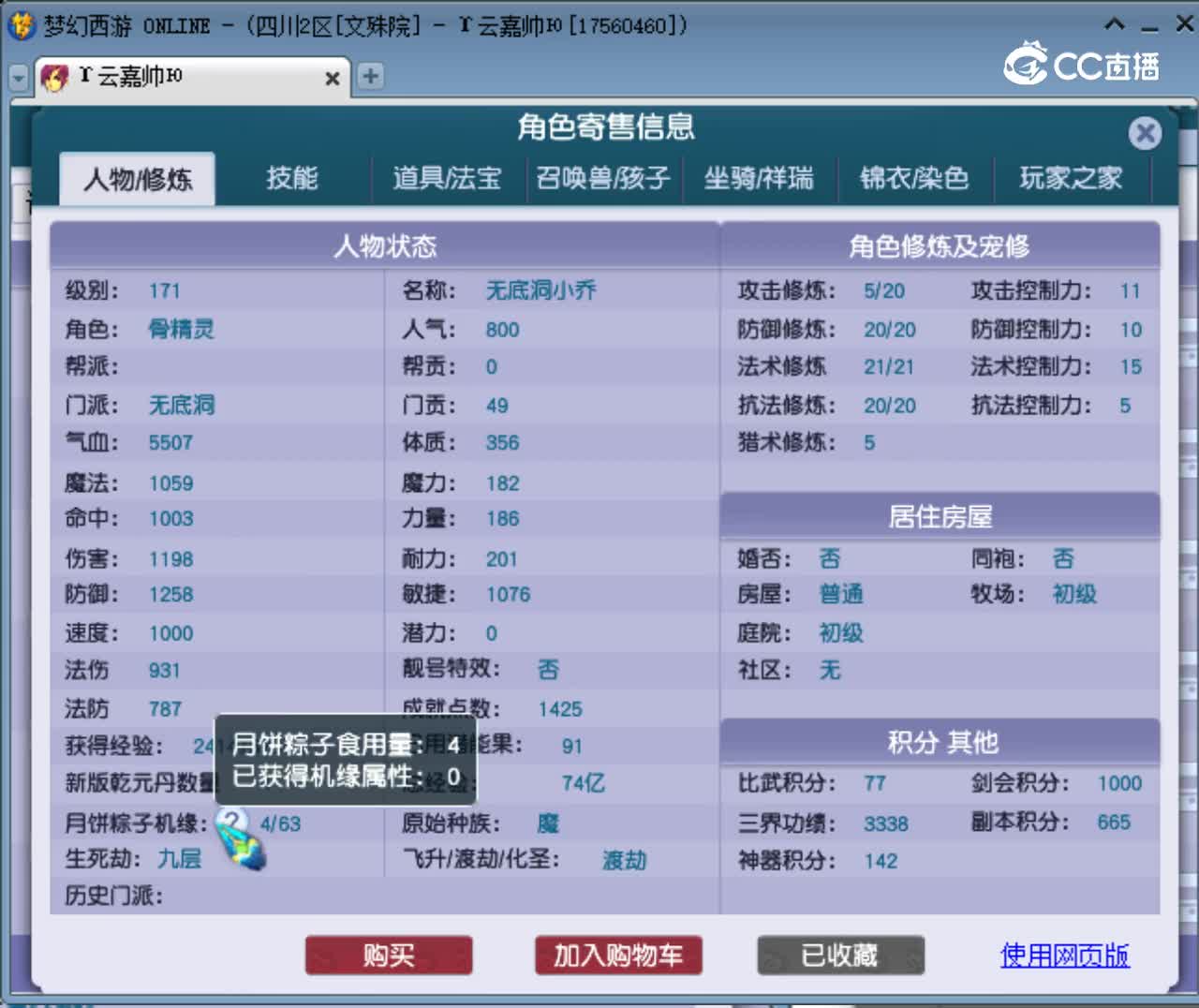Click the 梦幻西游 title bar app icon
The width and height of the screenshot is (1199, 1008).
coord(22,25)
